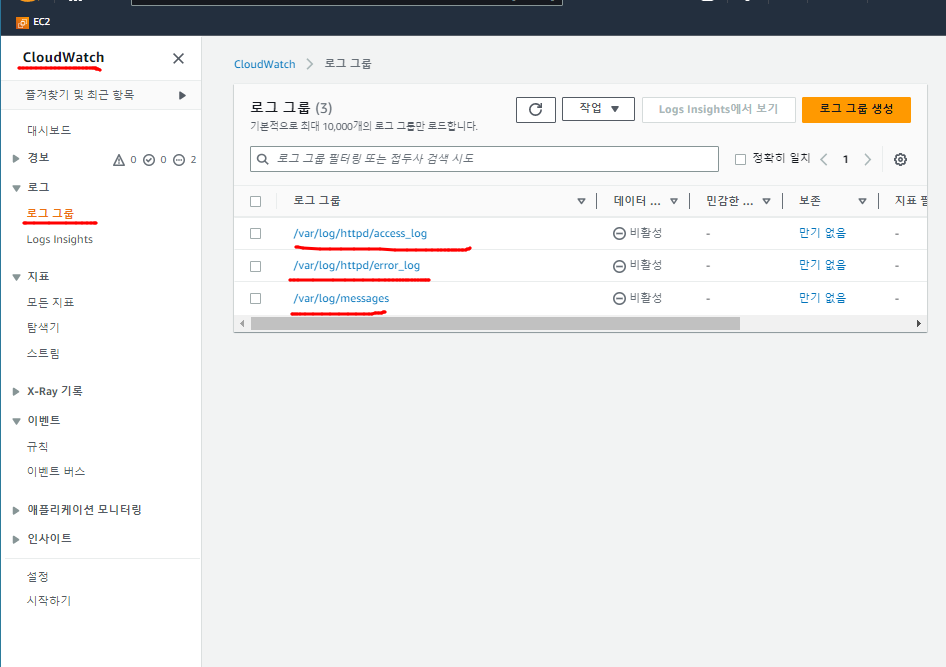The image size is (946, 667).
Task: Select the /var/log/httpd/error_log checkbox
Action: (x=256, y=266)
